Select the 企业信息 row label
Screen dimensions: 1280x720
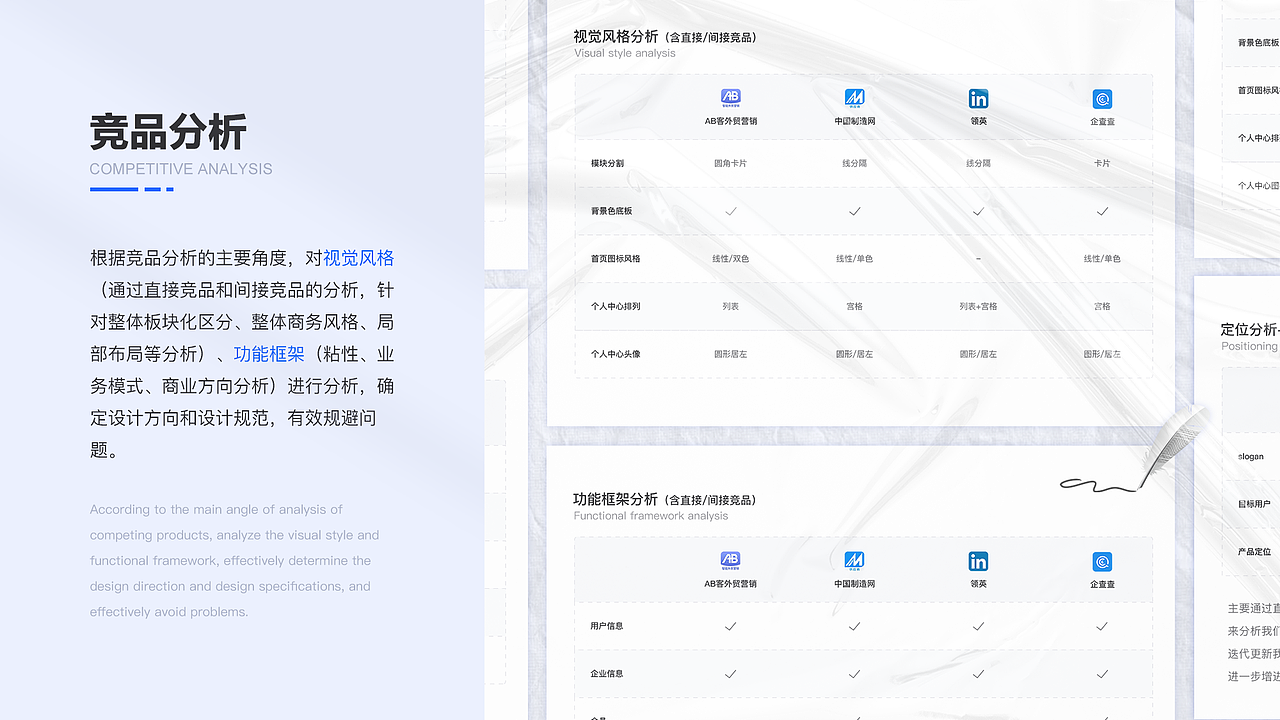click(607, 674)
